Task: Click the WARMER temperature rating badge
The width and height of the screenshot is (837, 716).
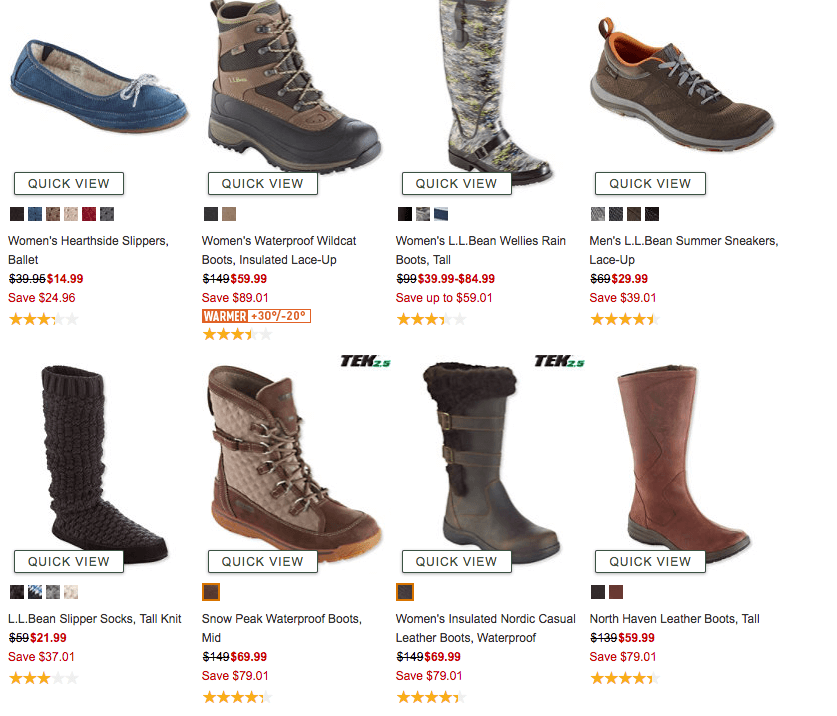Action: [x=256, y=316]
